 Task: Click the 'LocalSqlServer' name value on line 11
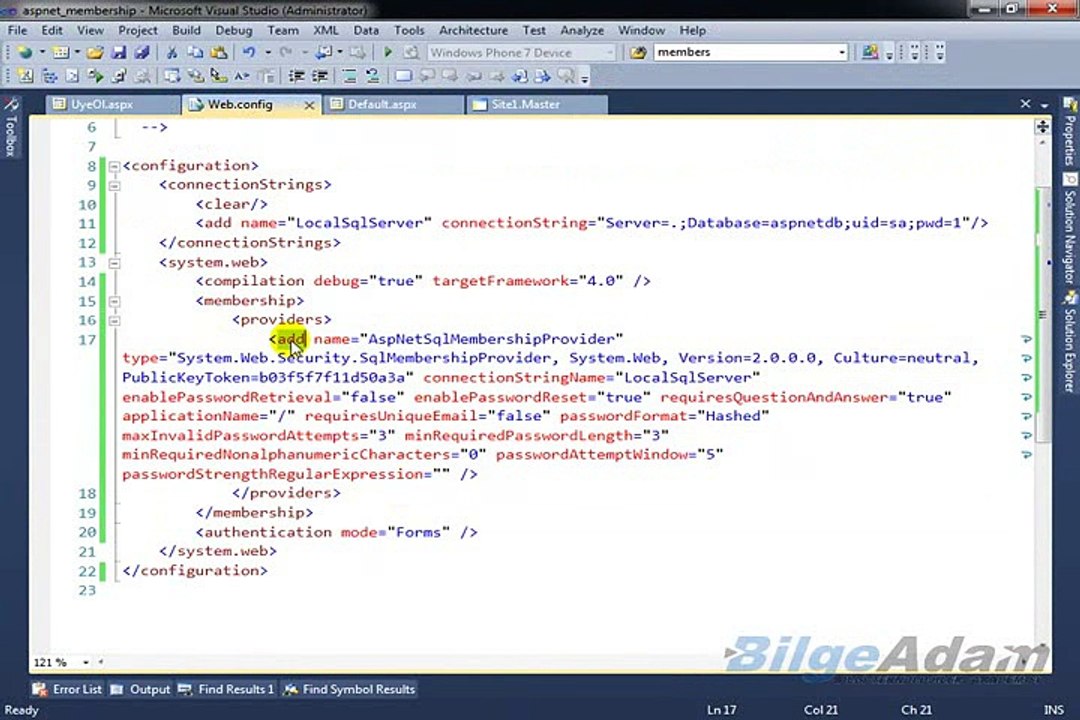360,223
